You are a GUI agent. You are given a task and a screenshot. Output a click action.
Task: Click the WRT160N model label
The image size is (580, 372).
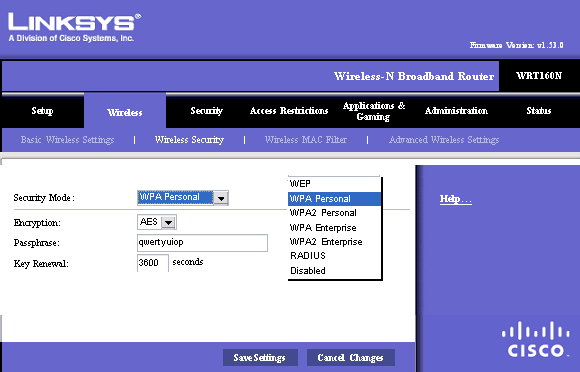pyautogui.click(x=539, y=76)
